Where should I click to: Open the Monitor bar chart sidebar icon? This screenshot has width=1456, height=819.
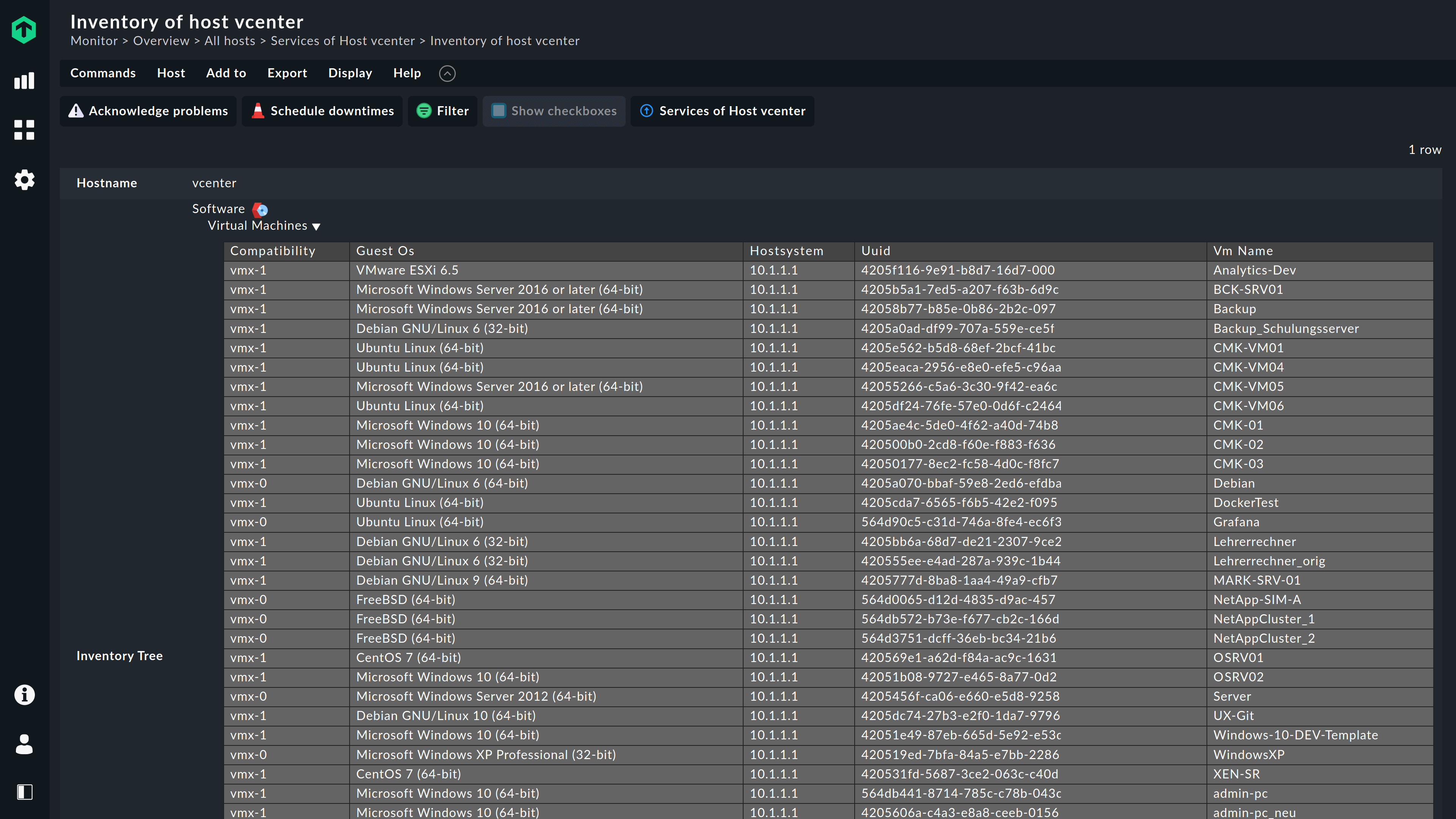24,80
